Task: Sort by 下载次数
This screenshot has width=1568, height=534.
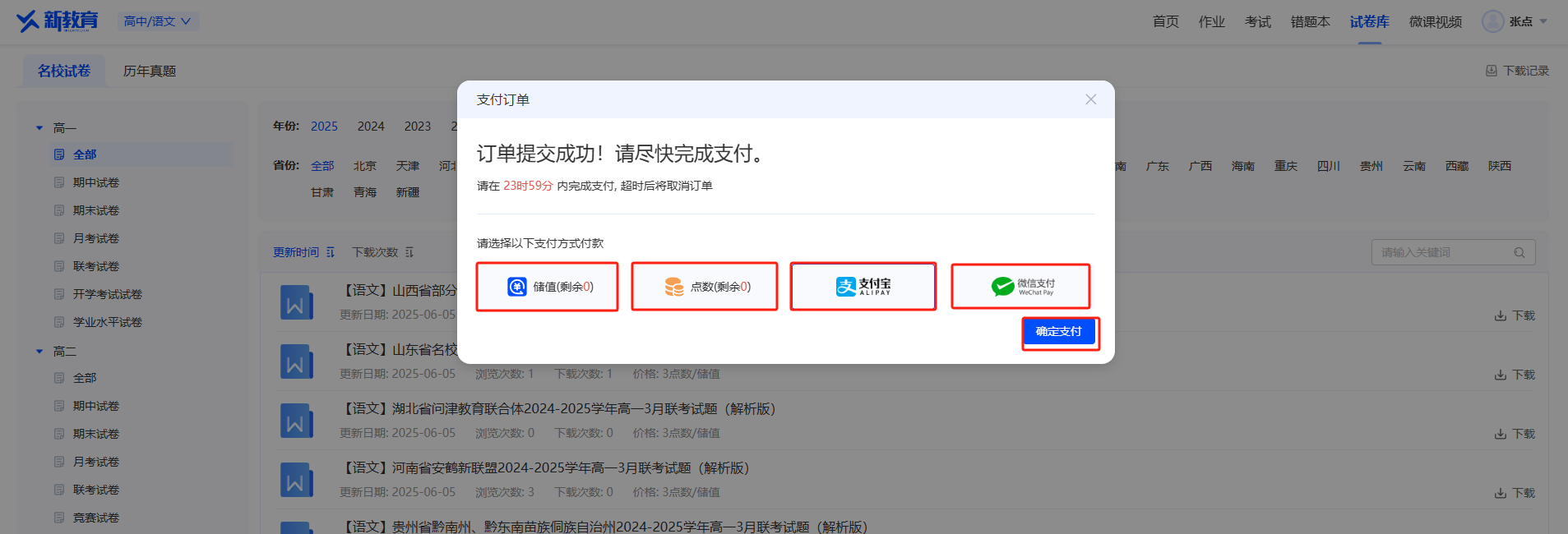Action: (x=383, y=252)
